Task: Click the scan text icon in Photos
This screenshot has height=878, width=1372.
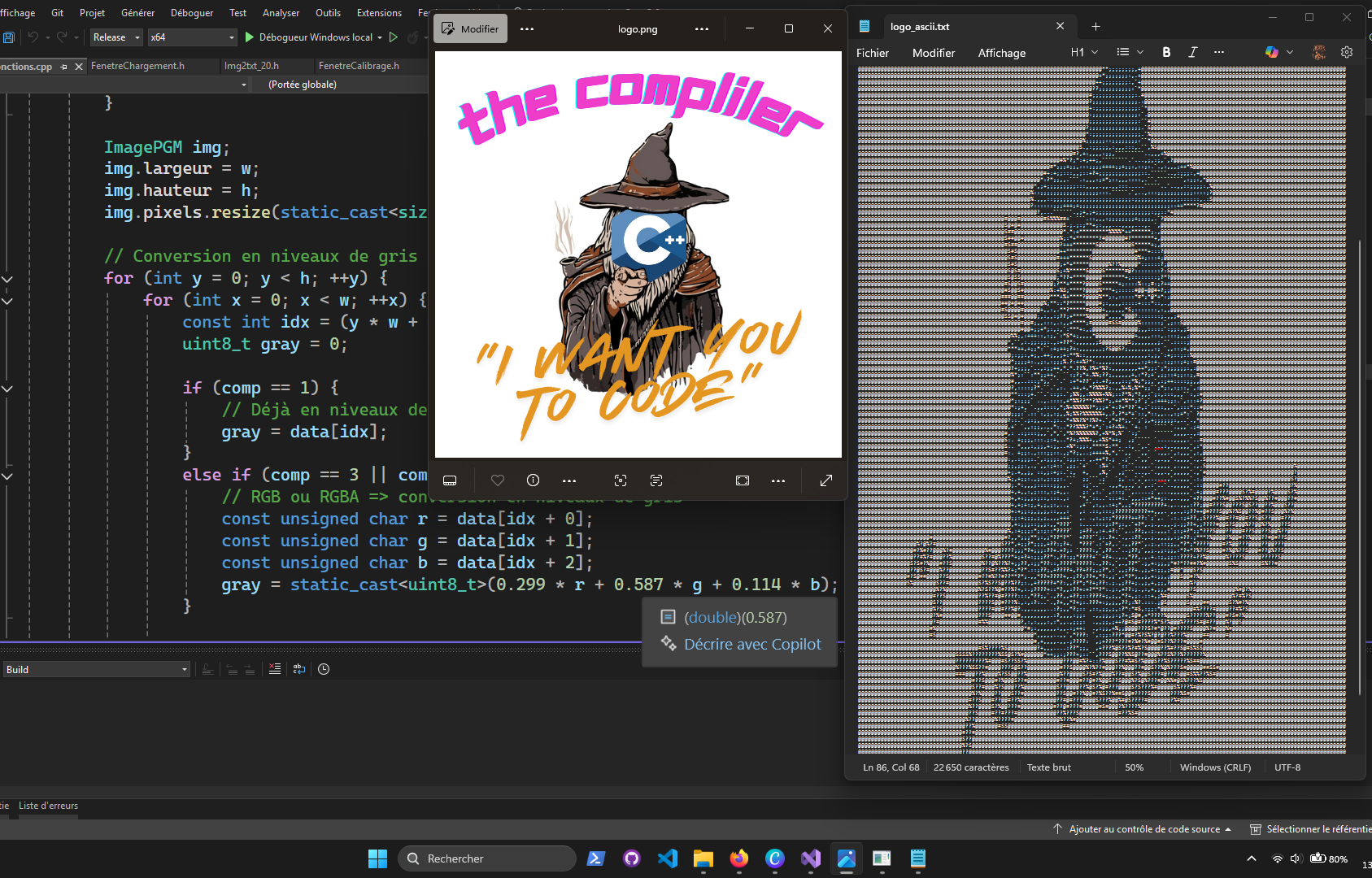Action: click(x=656, y=480)
